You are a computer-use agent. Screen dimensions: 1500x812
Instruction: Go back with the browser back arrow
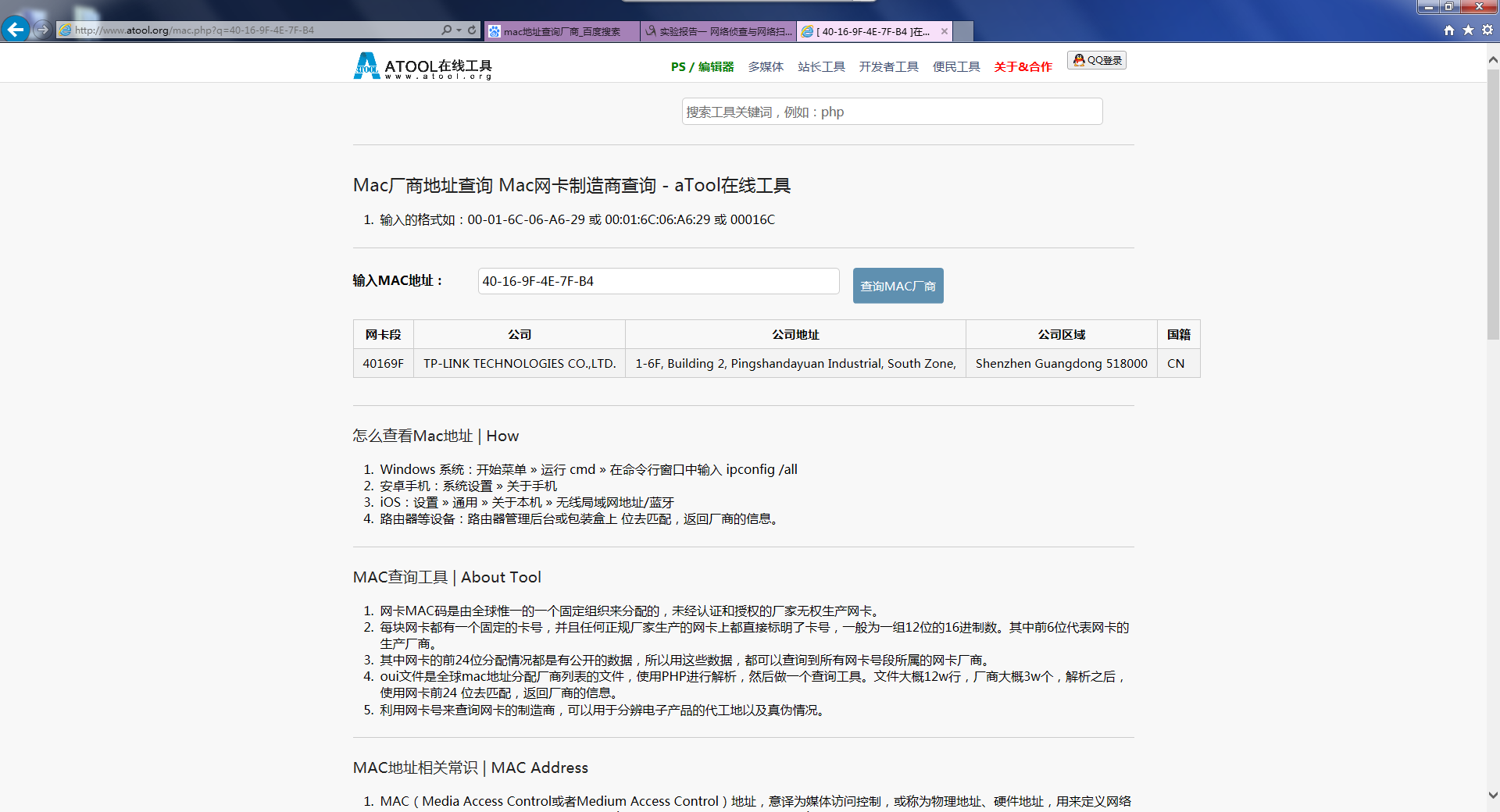pos(16,30)
